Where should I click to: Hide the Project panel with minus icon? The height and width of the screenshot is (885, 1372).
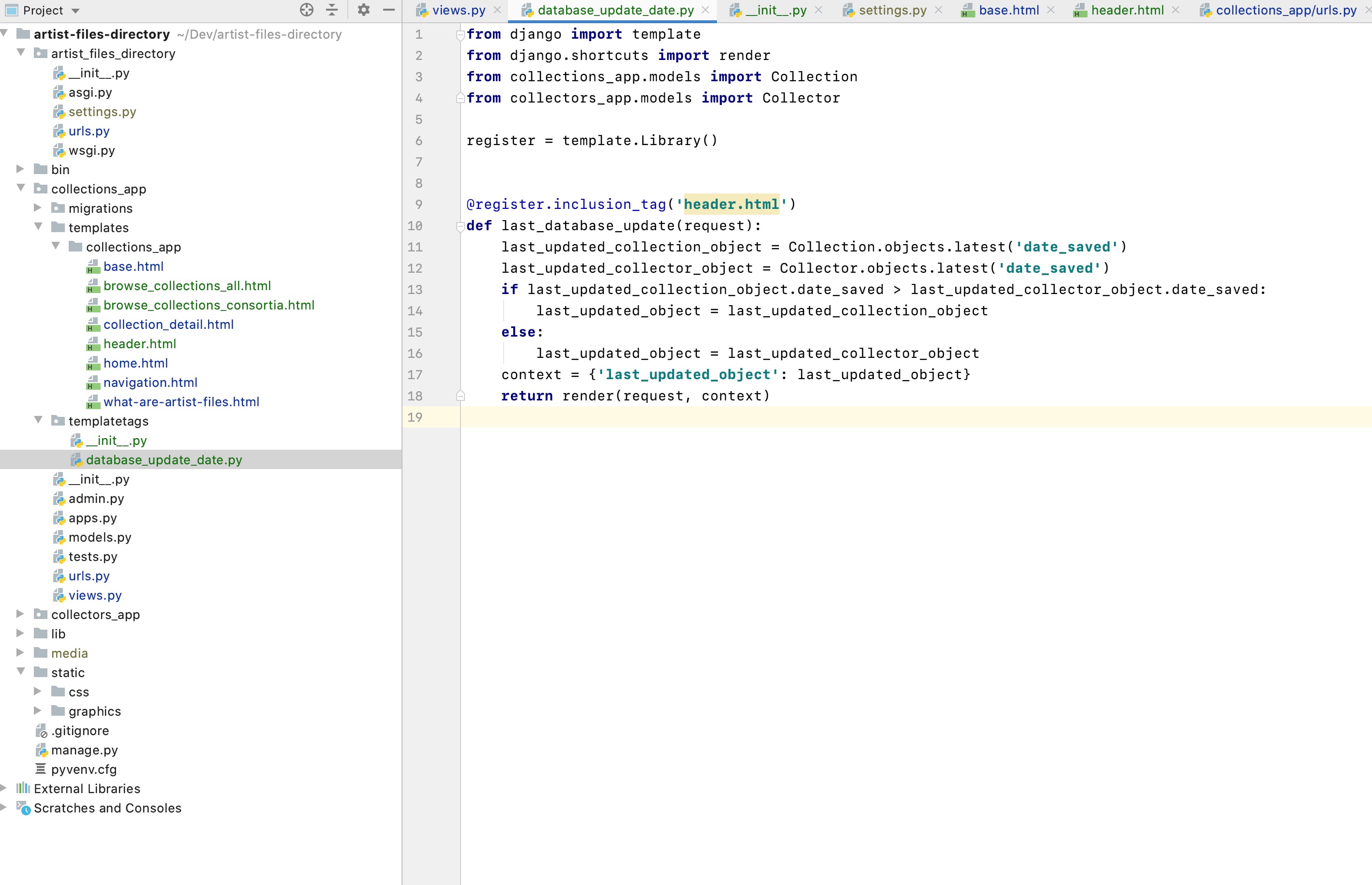coord(388,10)
